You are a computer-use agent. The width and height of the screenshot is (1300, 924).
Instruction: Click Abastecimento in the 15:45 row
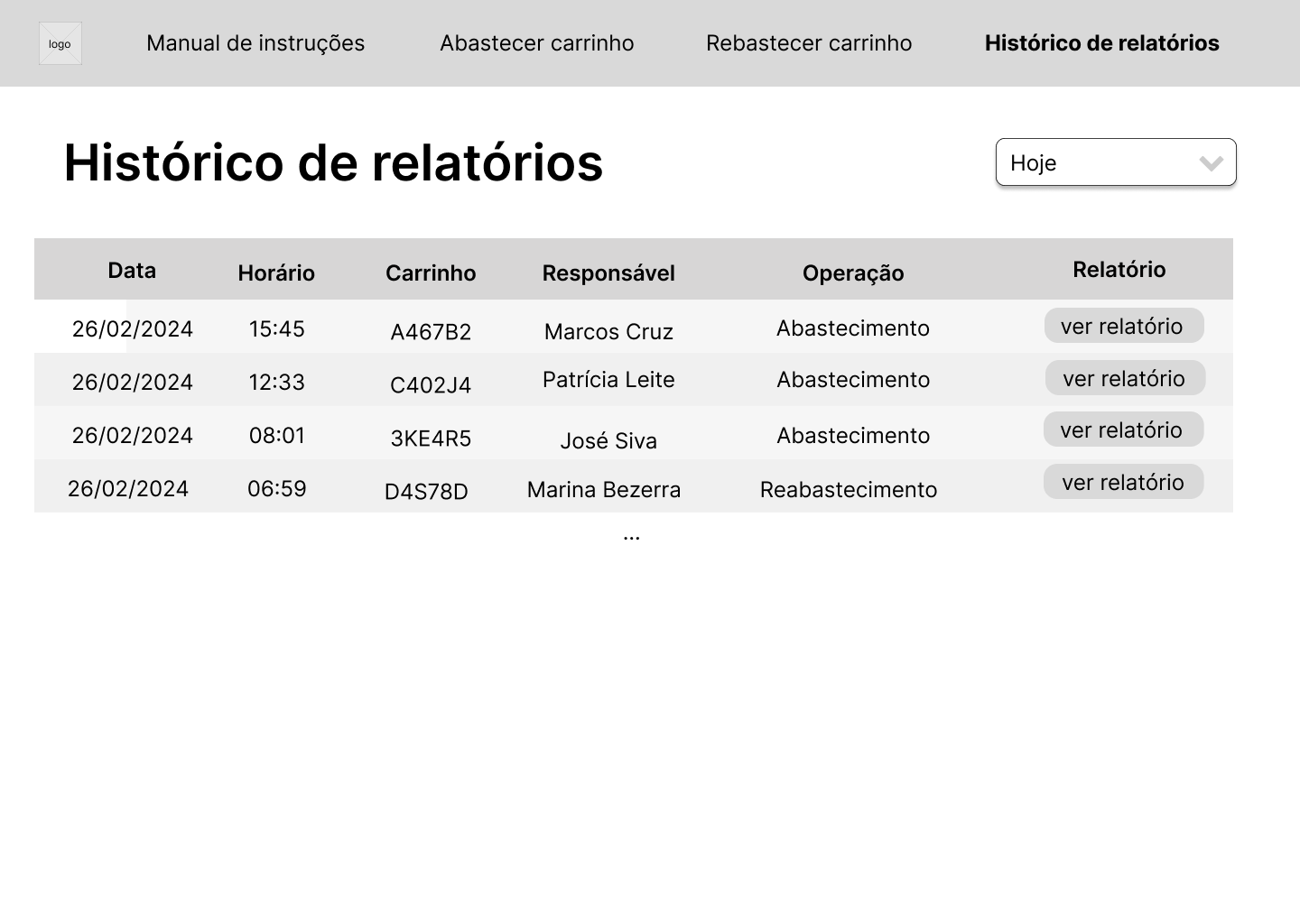pos(853,328)
